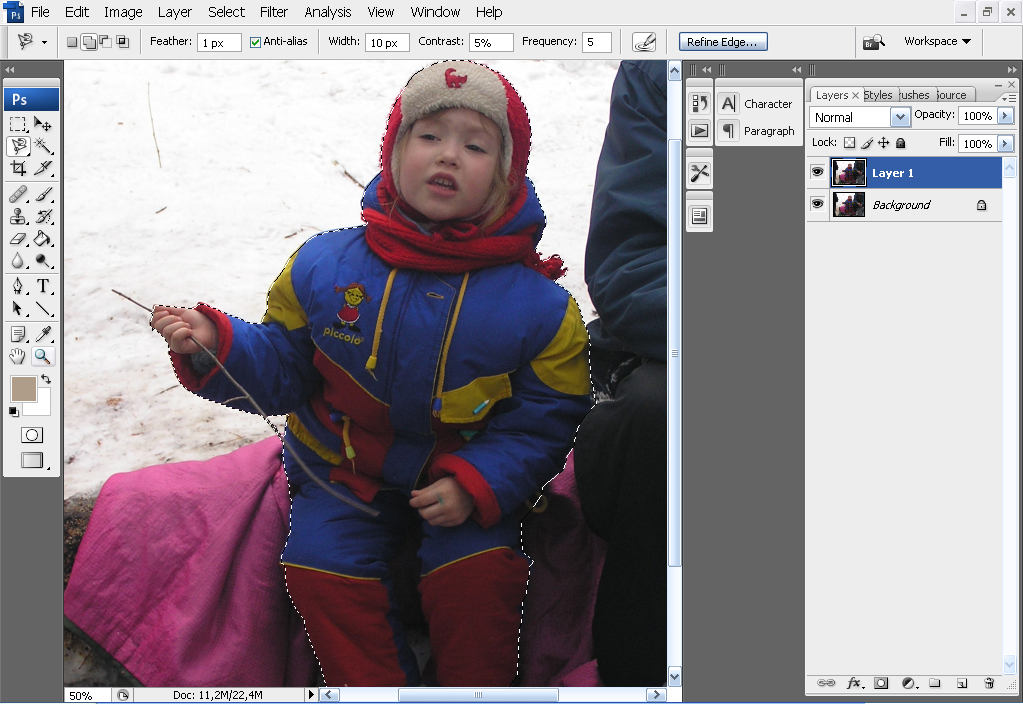Screen dimensions: 1023x704
Task: Choose the Clone Stamp tool
Action: (18, 216)
